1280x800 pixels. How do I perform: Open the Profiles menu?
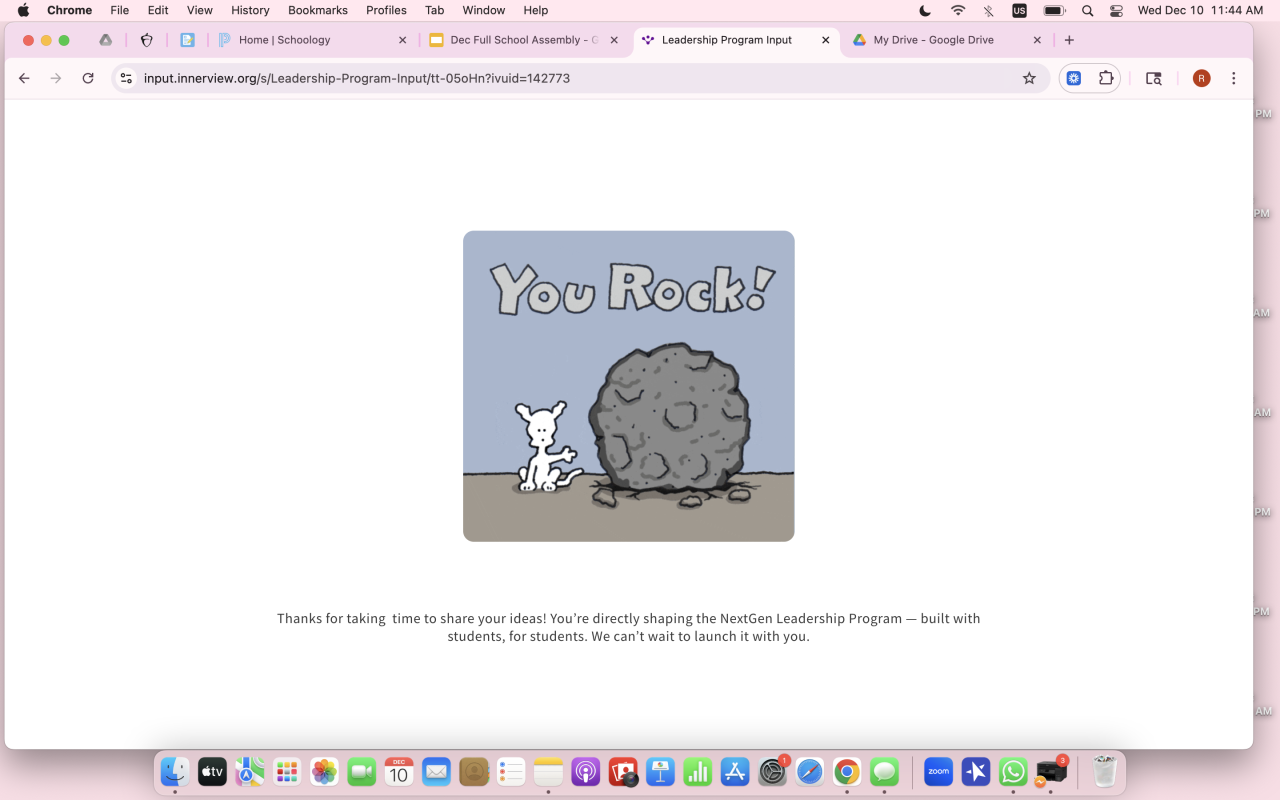(386, 10)
